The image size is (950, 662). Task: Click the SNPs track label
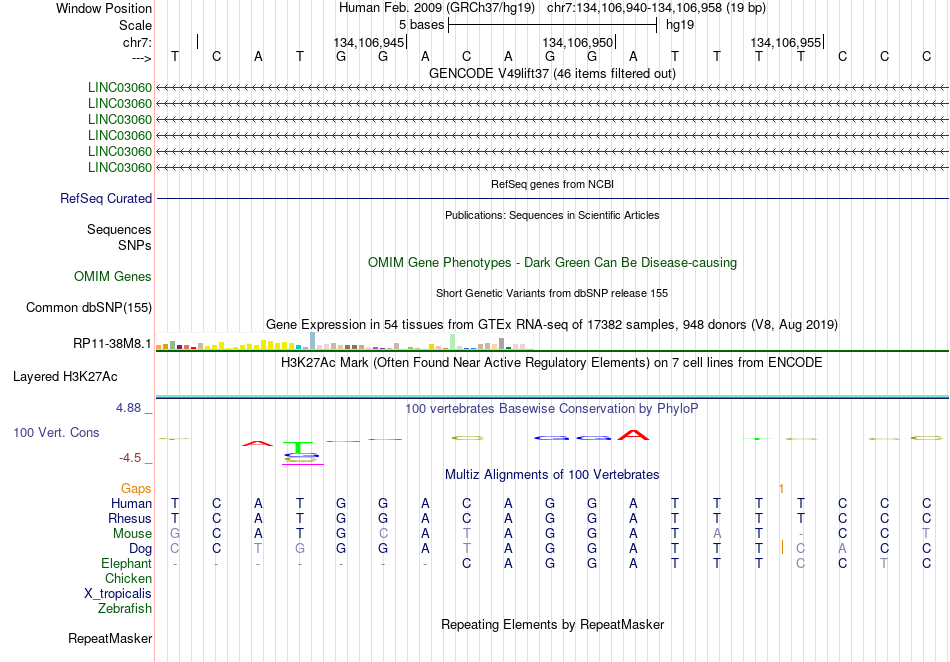coord(135,245)
